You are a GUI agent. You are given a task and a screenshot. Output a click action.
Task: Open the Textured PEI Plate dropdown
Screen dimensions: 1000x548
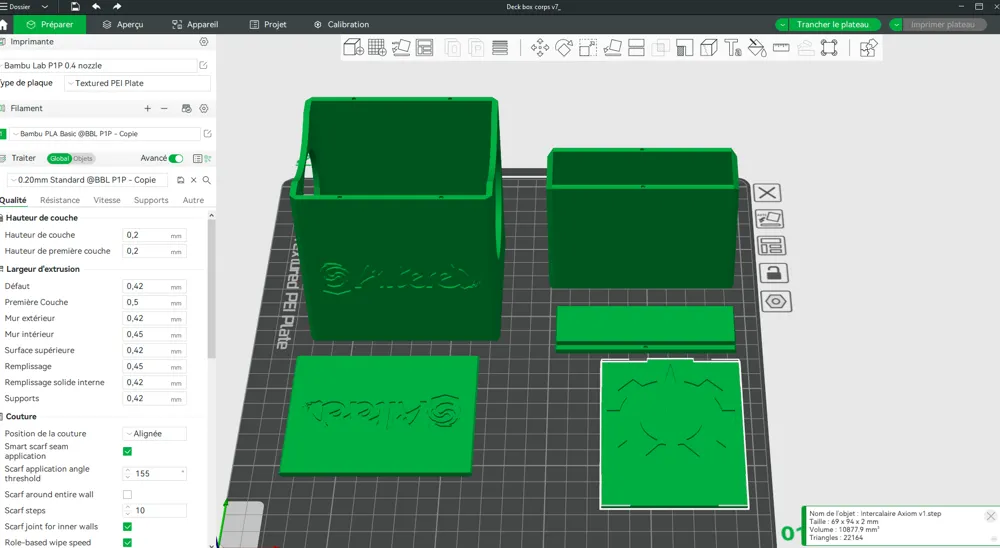click(x=137, y=83)
